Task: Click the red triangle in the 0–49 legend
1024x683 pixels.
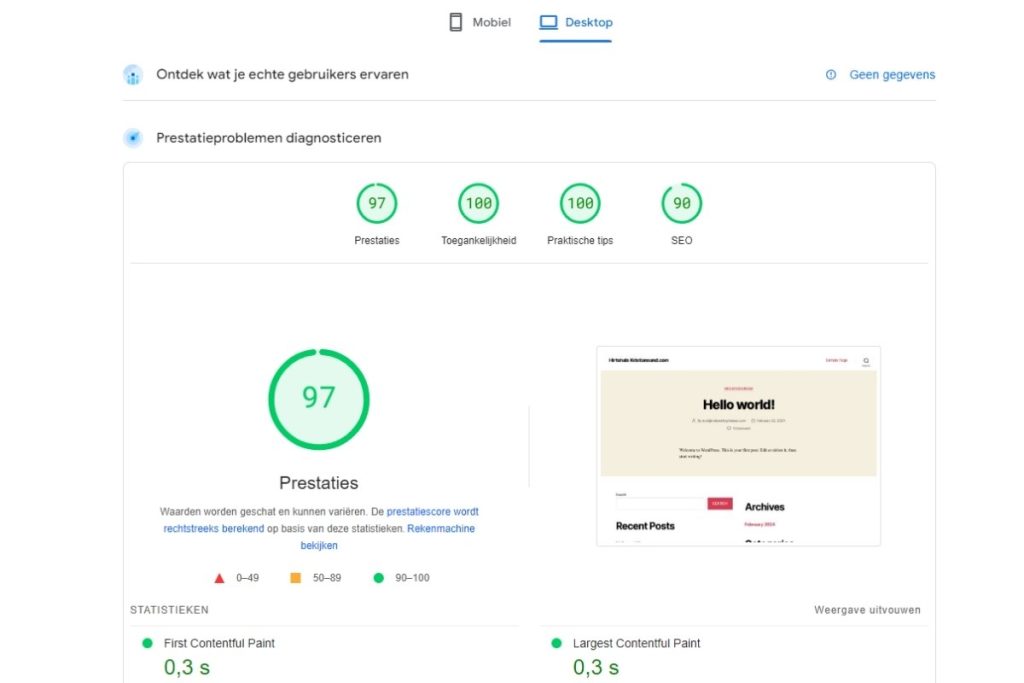Action: point(218,577)
